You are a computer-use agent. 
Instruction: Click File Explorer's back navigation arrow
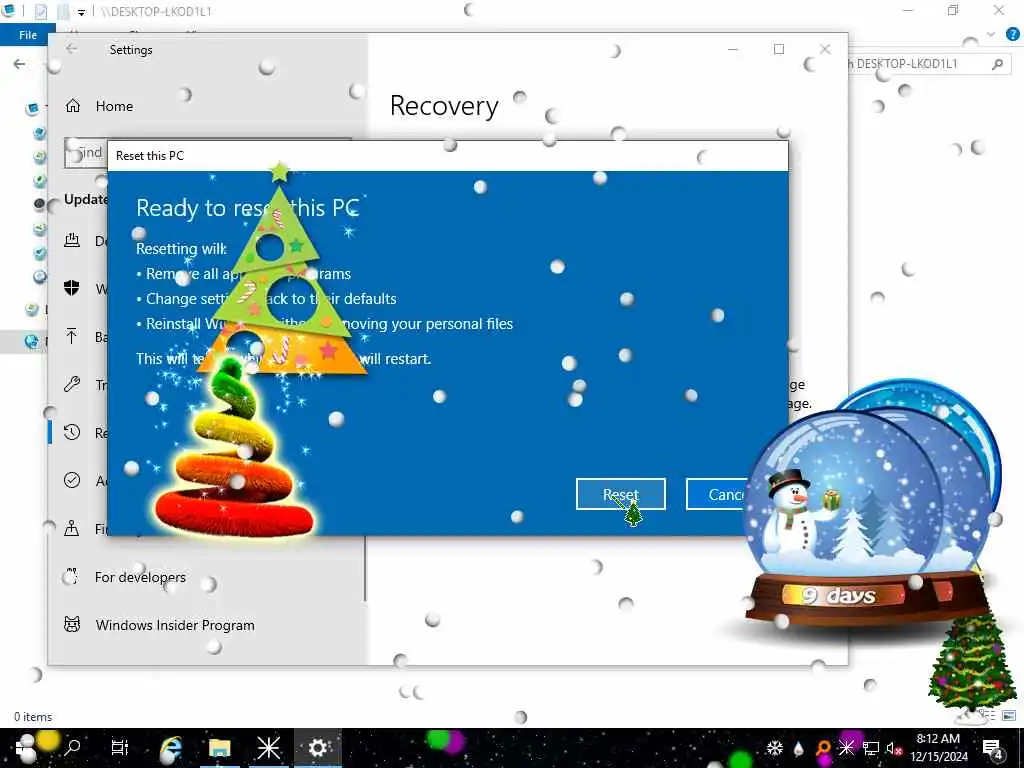click(x=20, y=64)
